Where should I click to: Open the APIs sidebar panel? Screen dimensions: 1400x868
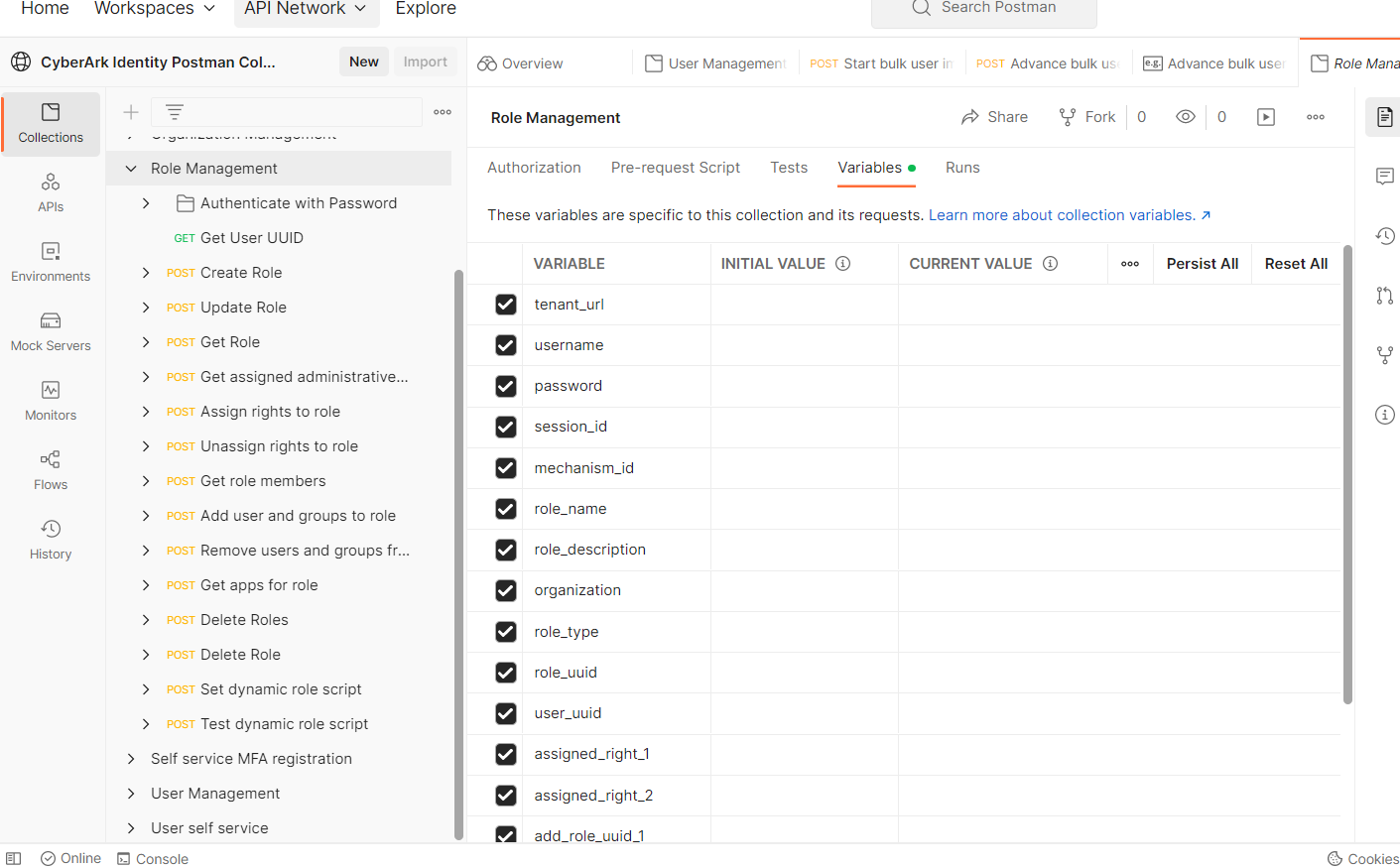(x=51, y=193)
